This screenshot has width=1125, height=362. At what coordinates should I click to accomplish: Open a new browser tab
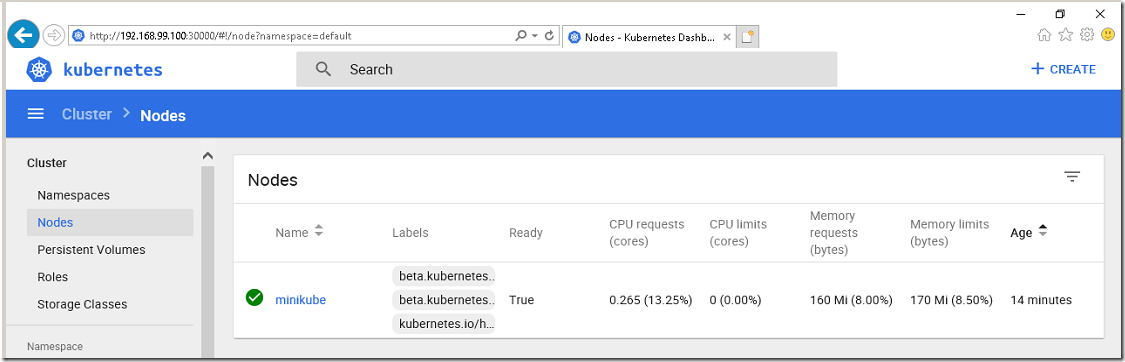tap(748, 37)
